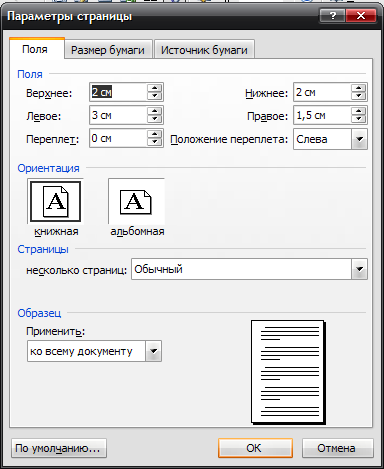Confirm settings with OK button
The height and width of the screenshot is (469, 384).
255,448
